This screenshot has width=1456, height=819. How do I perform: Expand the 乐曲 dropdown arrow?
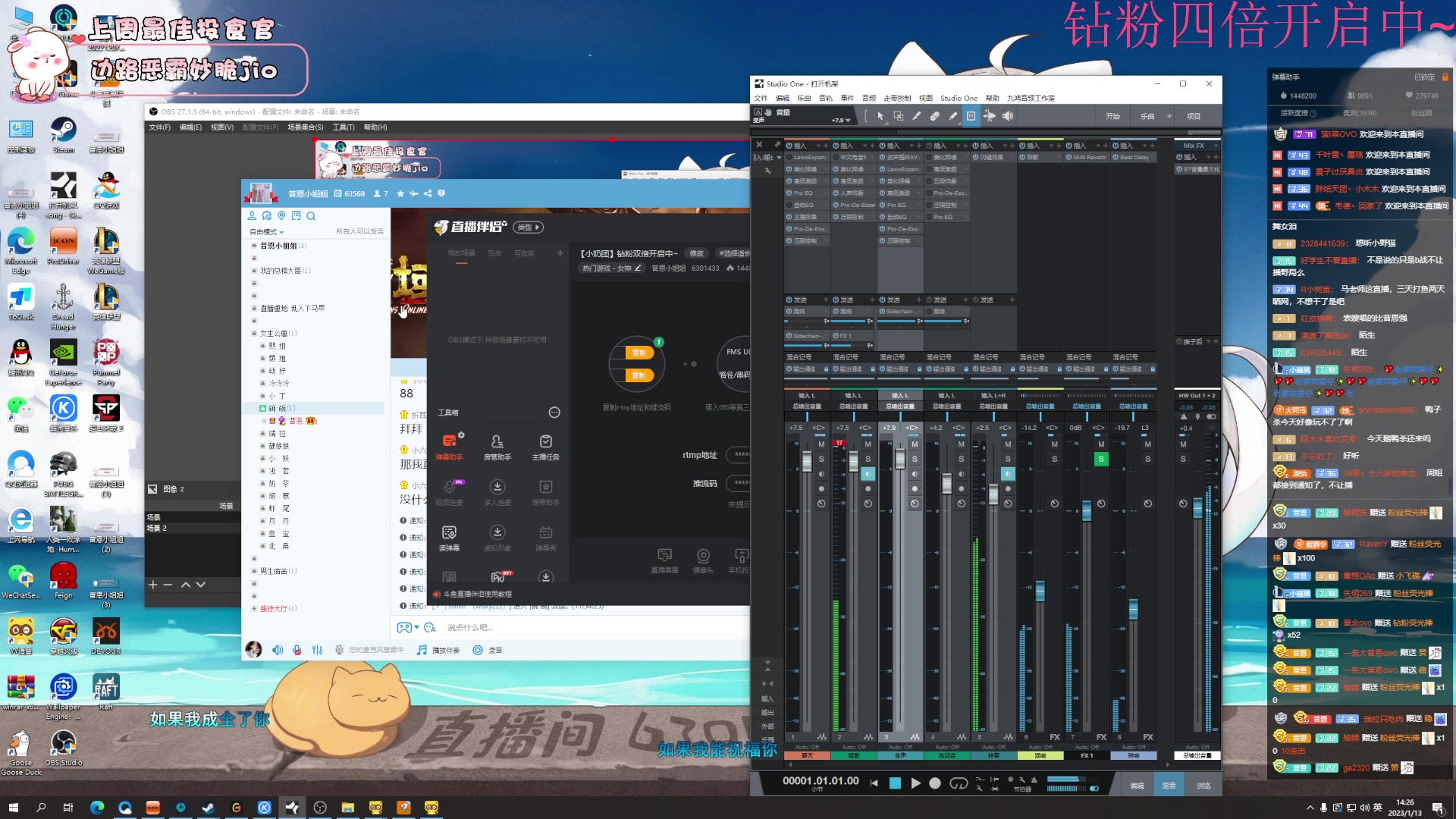1169,116
